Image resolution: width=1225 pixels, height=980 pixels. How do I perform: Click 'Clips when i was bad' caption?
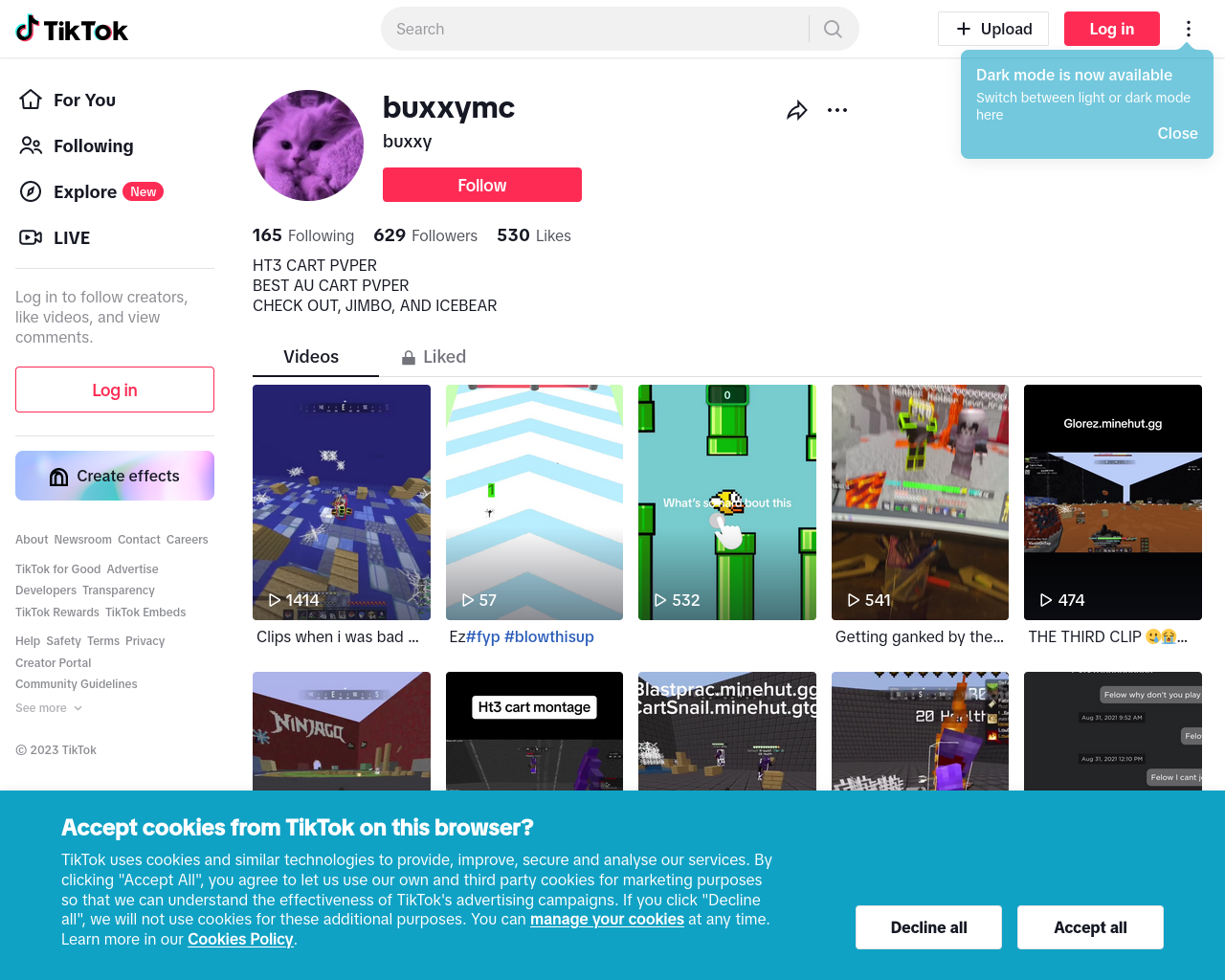[x=338, y=637]
